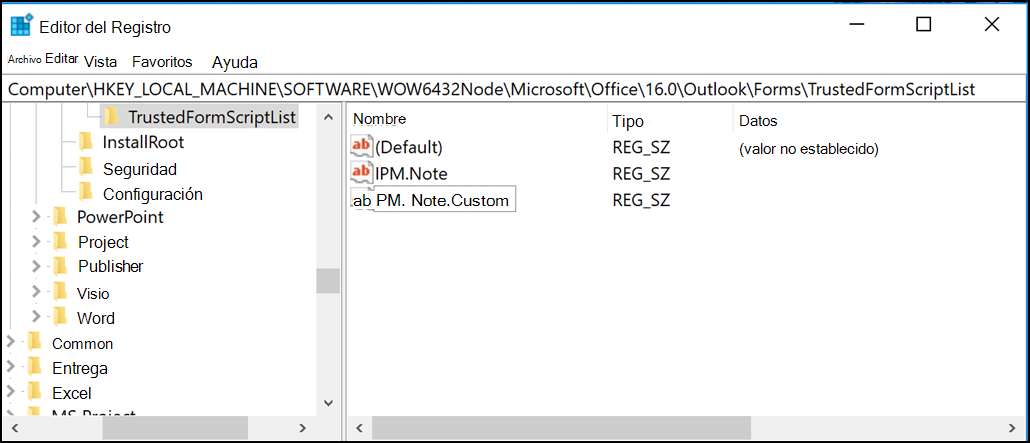Expand the PowerPoint registry key
Image resolution: width=1030 pixels, height=443 pixels.
pyautogui.click(x=36, y=216)
